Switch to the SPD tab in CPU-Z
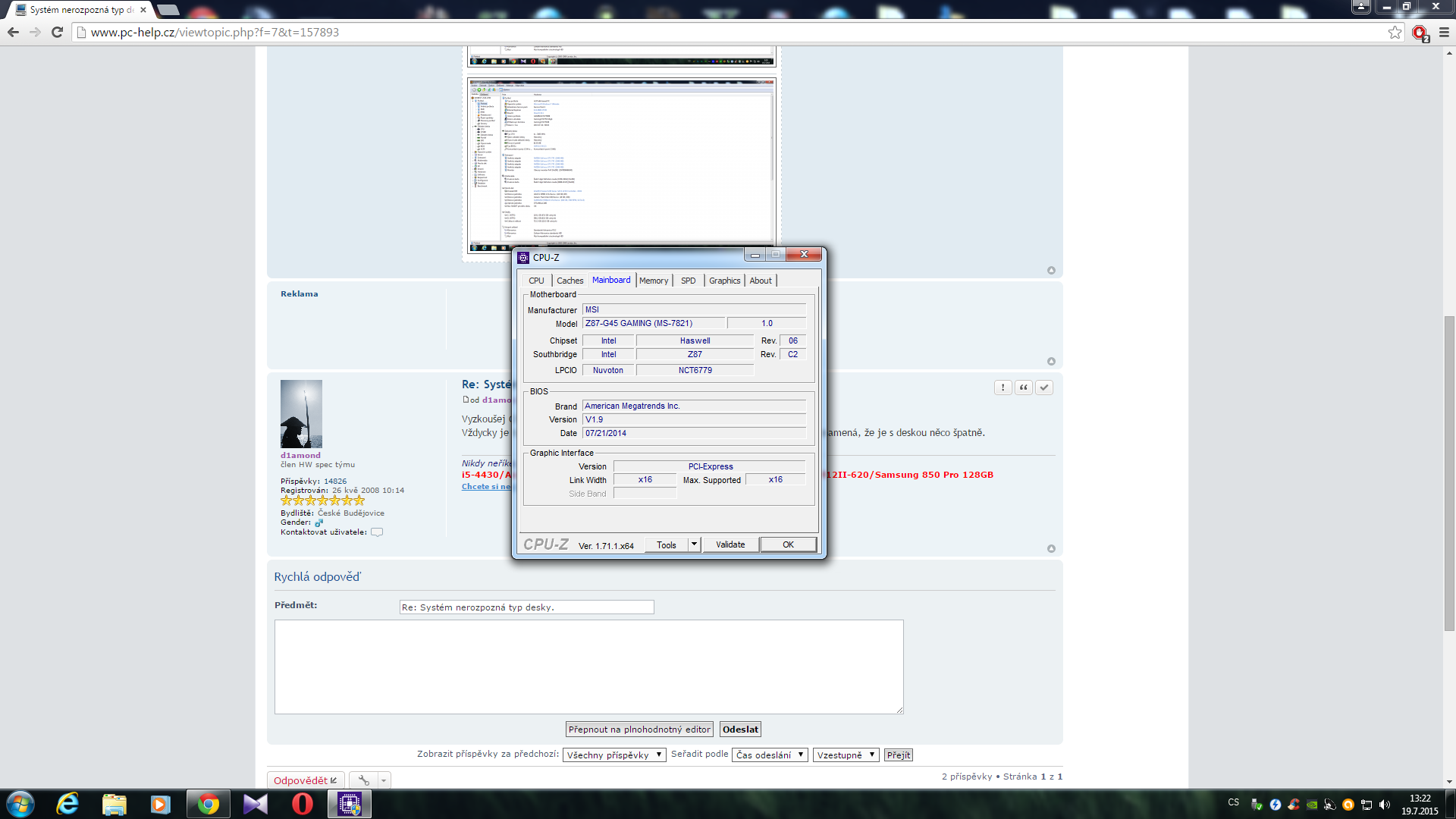1456x819 pixels. [688, 281]
